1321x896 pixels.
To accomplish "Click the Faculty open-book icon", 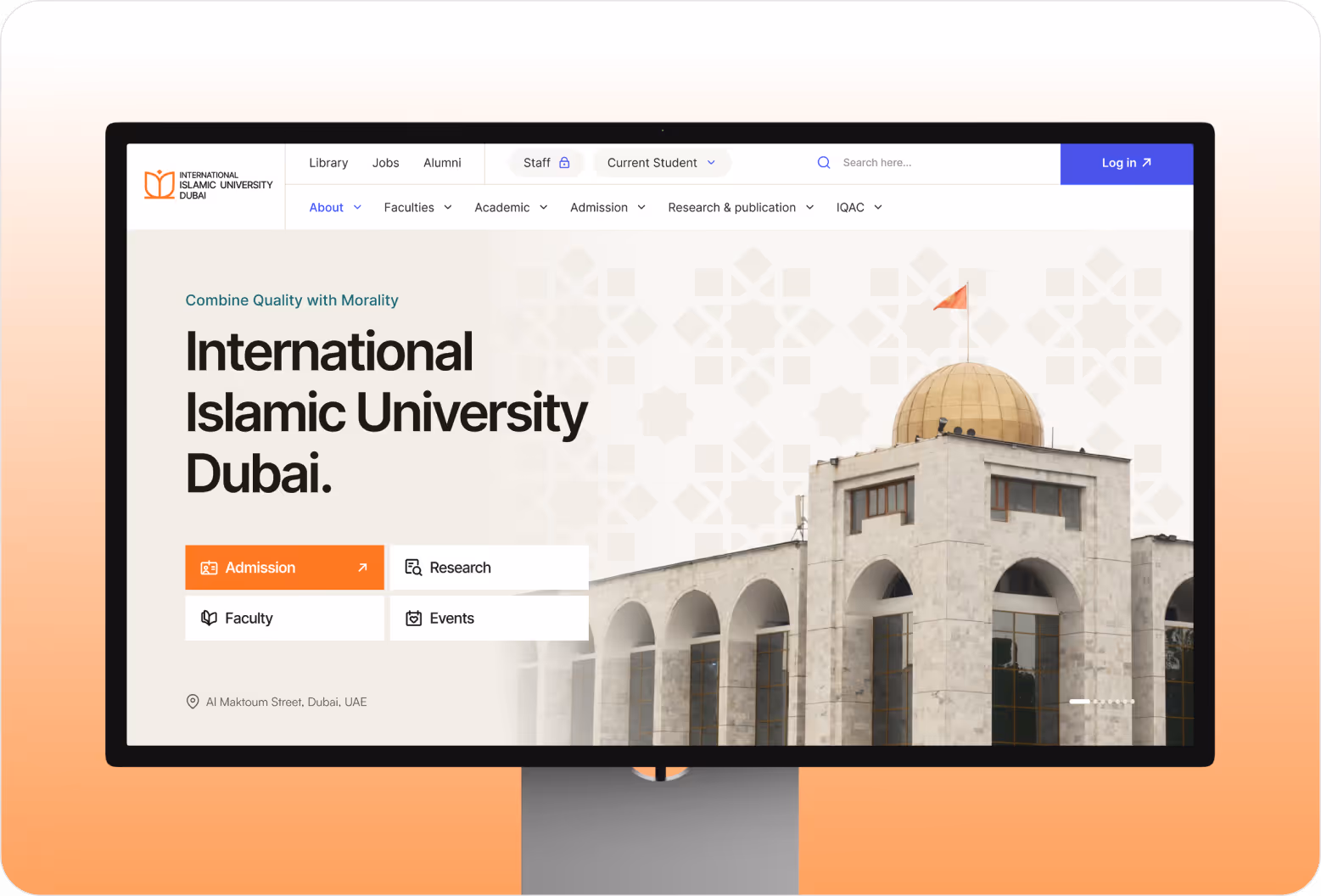I will pos(209,618).
